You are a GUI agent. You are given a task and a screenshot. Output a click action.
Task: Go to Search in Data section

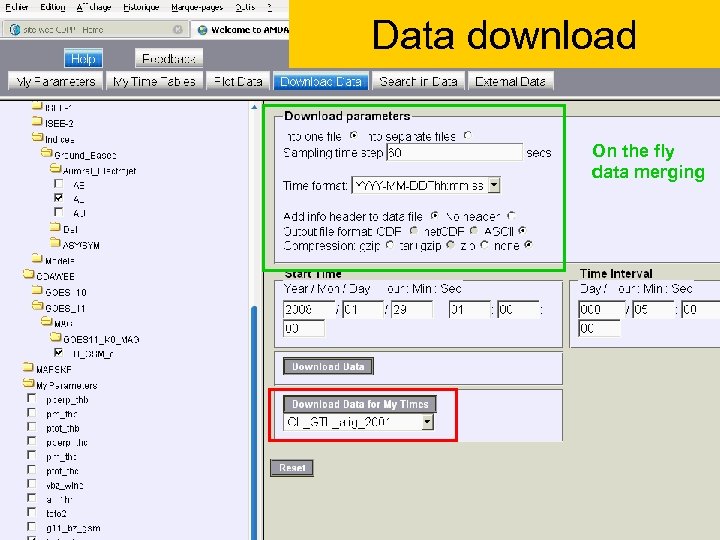[x=418, y=81]
